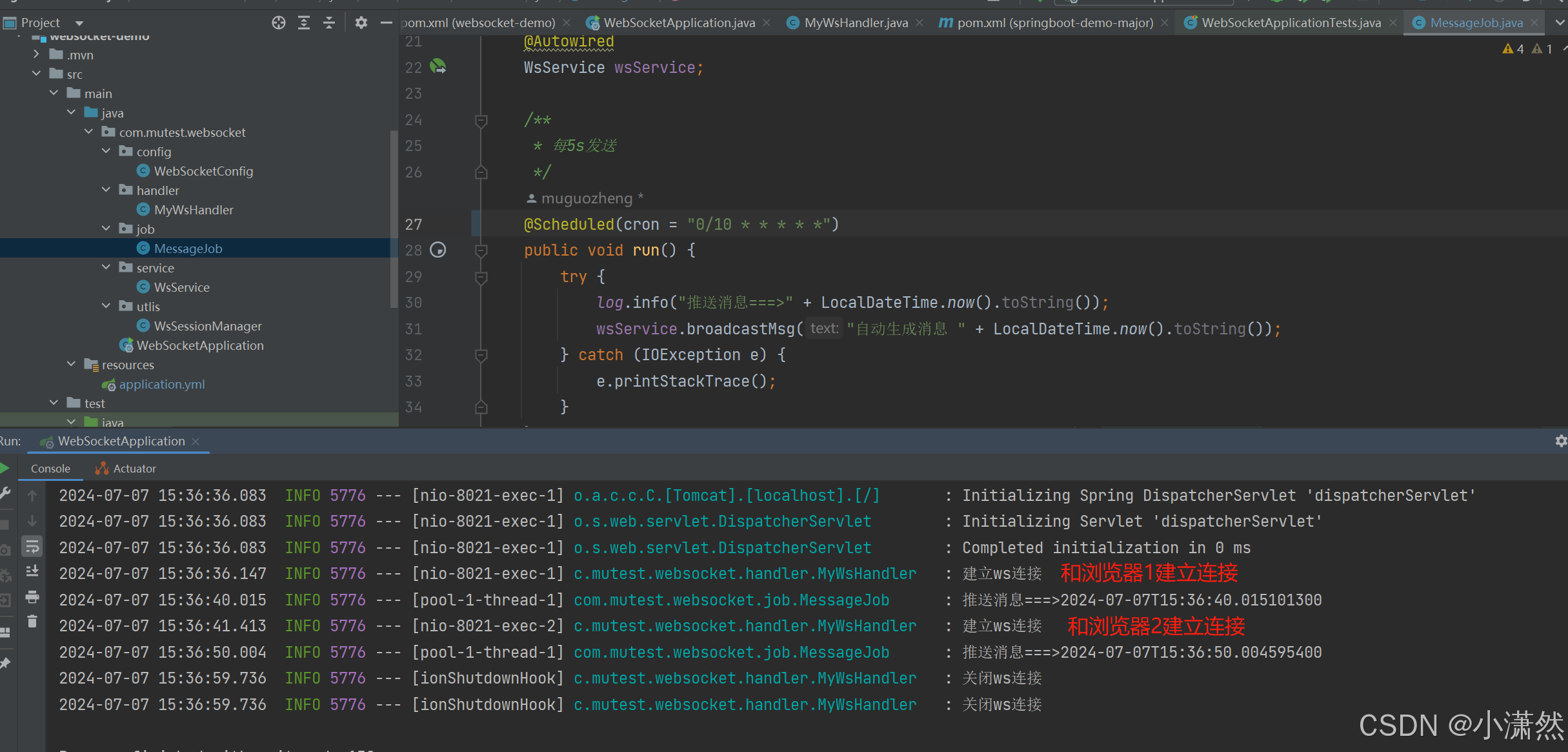Collapse the job package

pos(106,229)
